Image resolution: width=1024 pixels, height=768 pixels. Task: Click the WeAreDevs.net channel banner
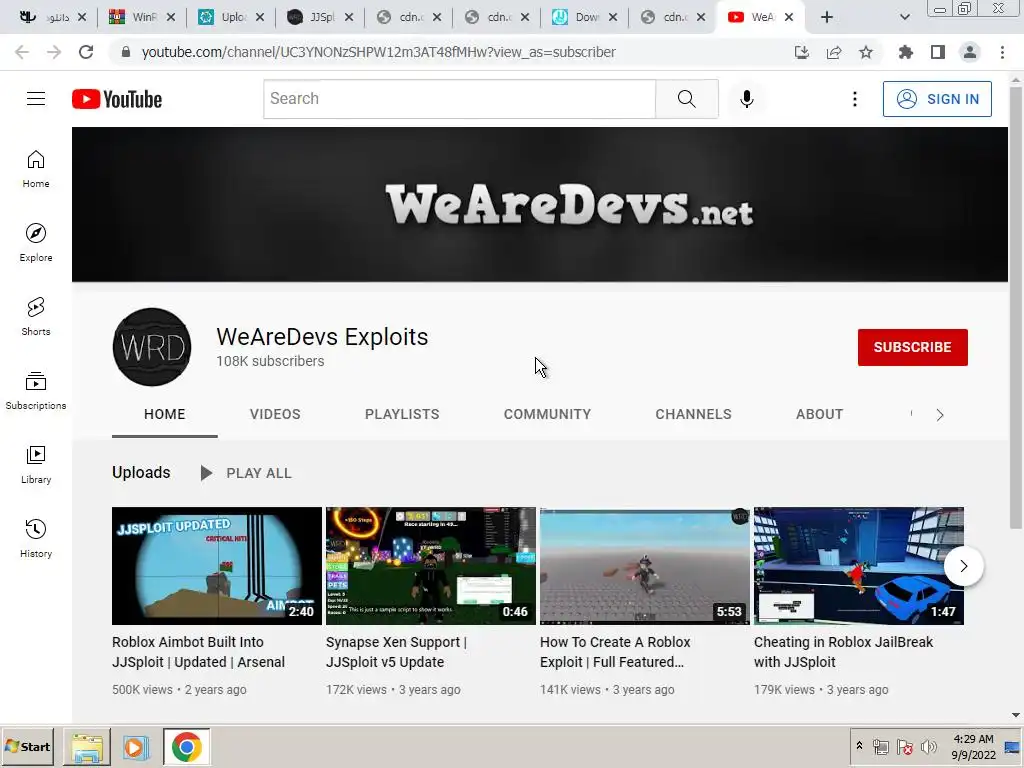click(540, 204)
